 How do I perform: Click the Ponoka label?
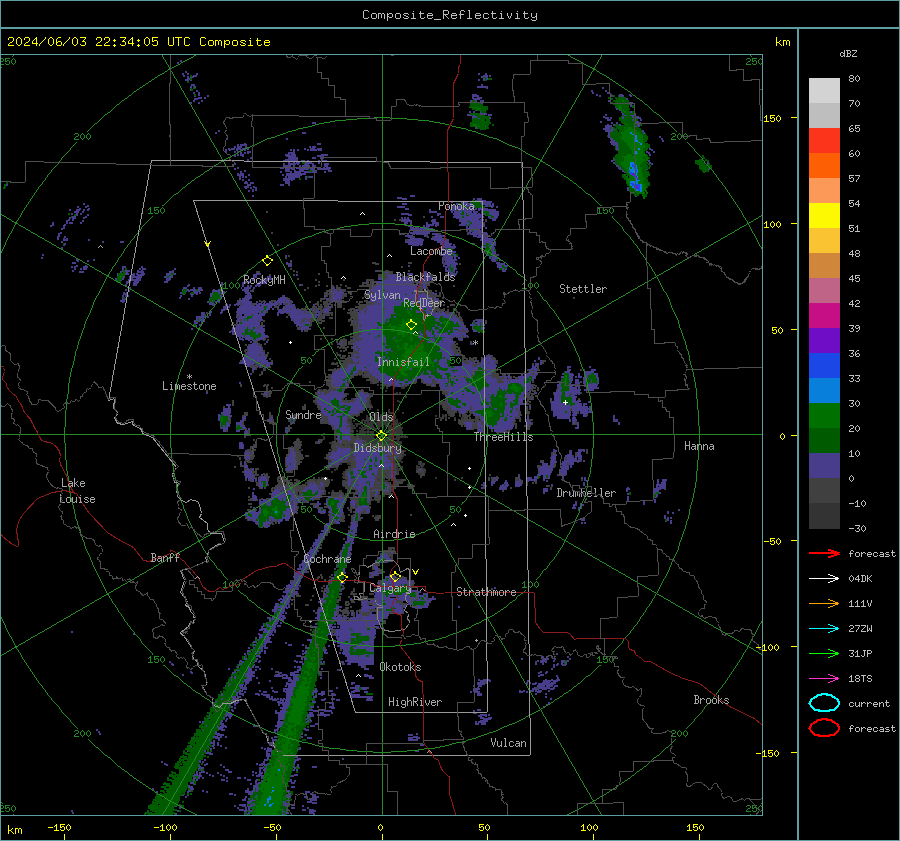456,206
